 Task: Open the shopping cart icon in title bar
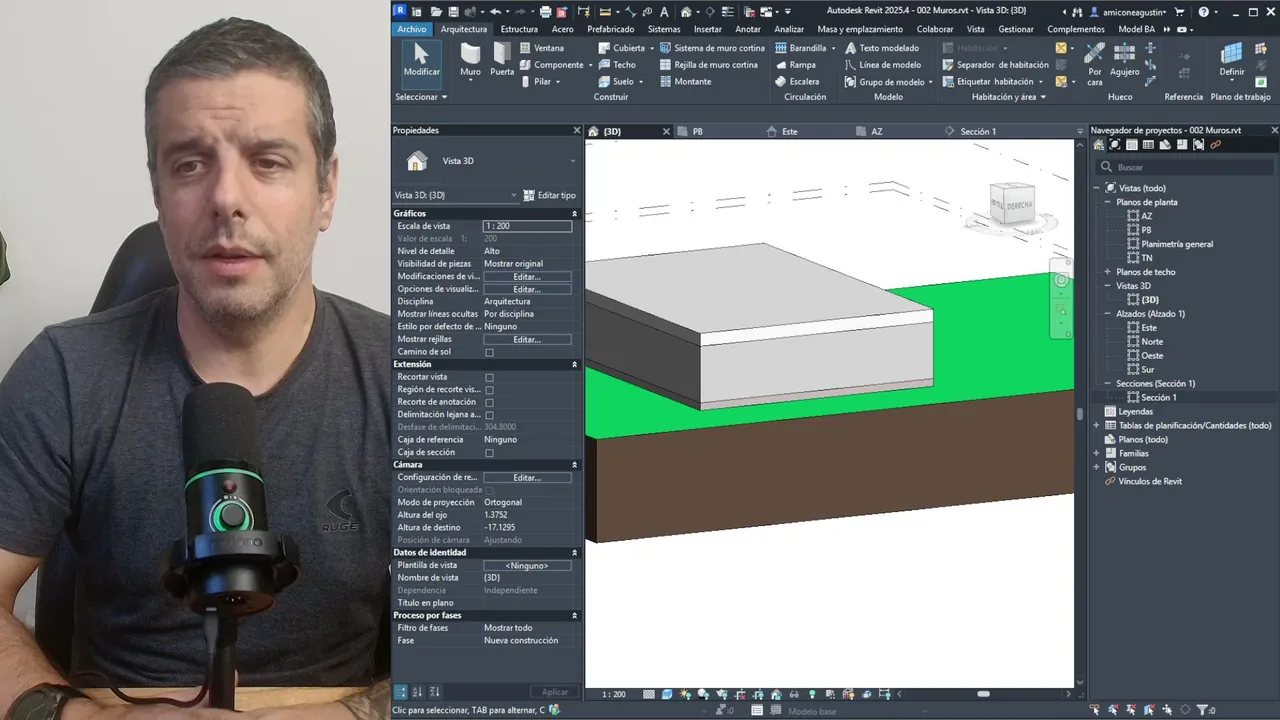click(x=1179, y=12)
